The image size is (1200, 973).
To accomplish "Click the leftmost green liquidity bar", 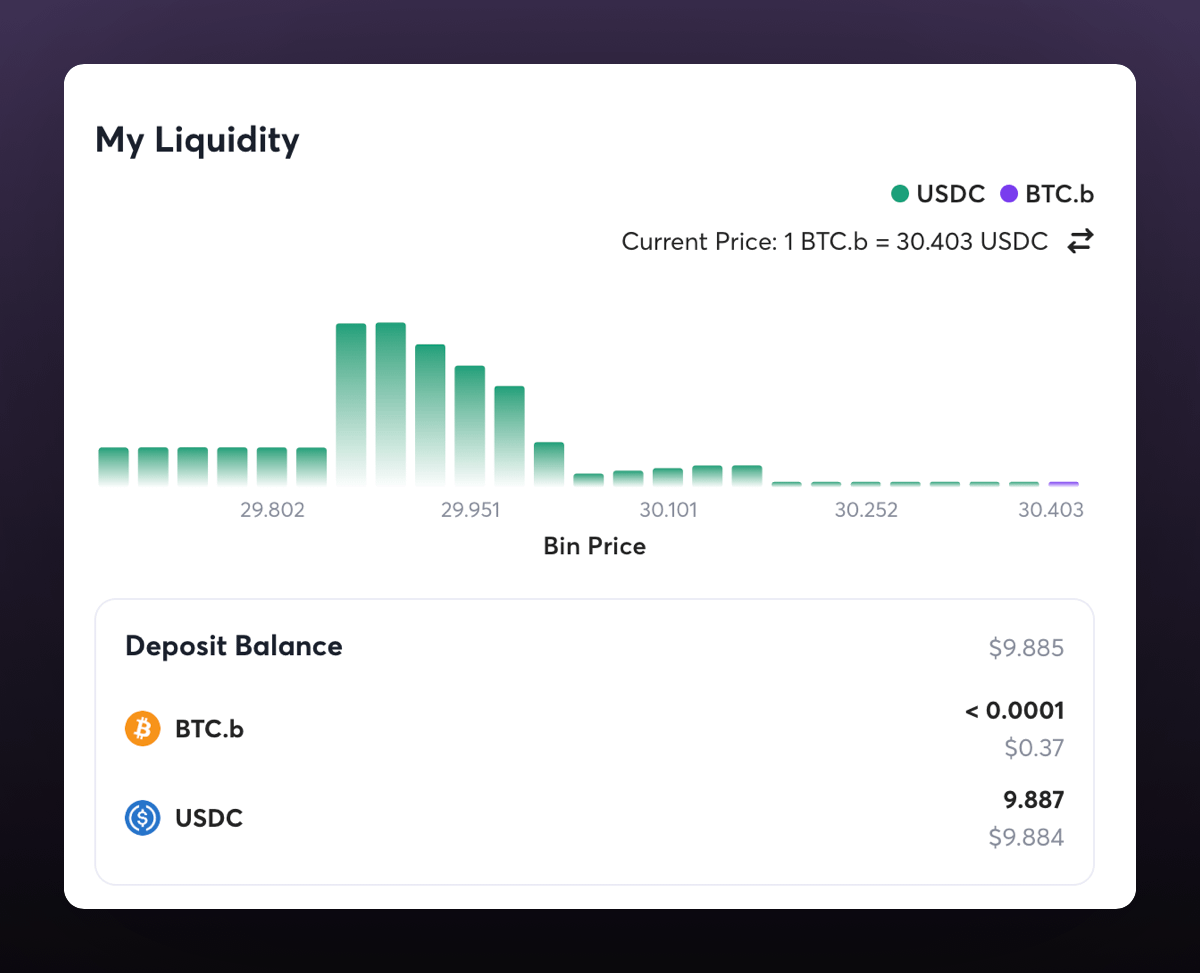I will (113, 466).
